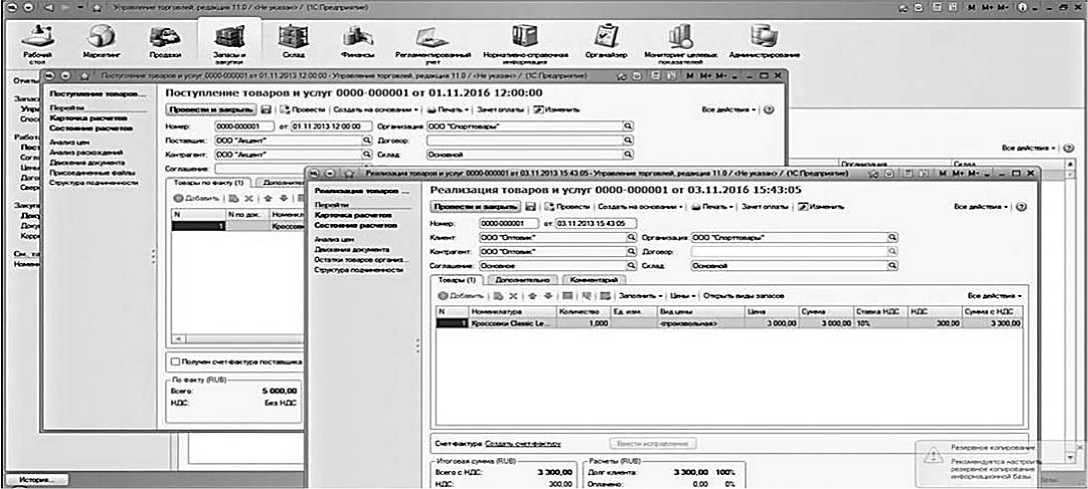Open Все действия menu in Товары table toolbar

995,295
